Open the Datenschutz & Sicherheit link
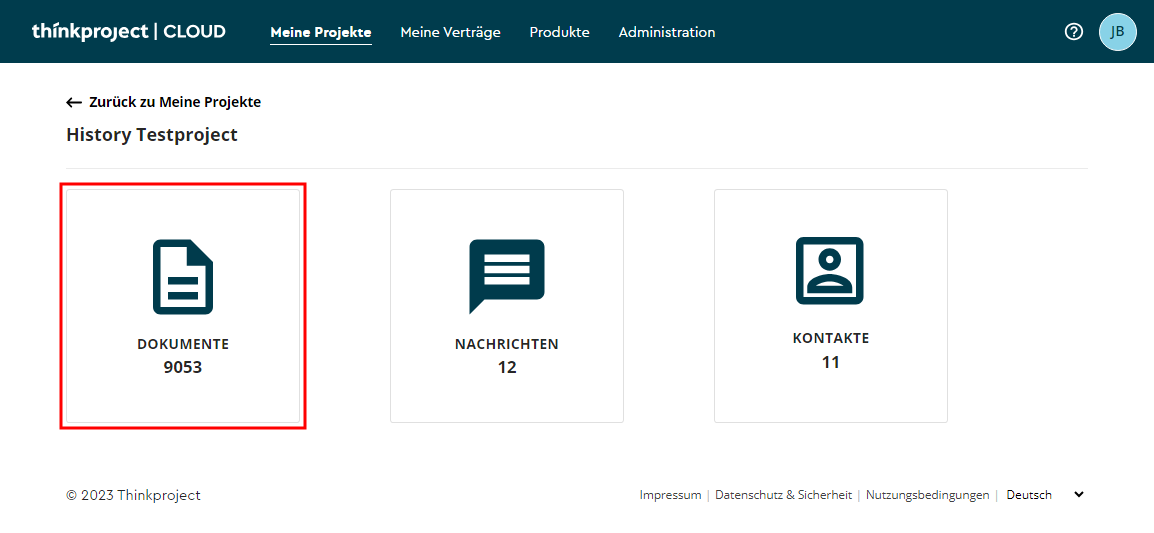 click(783, 495)
